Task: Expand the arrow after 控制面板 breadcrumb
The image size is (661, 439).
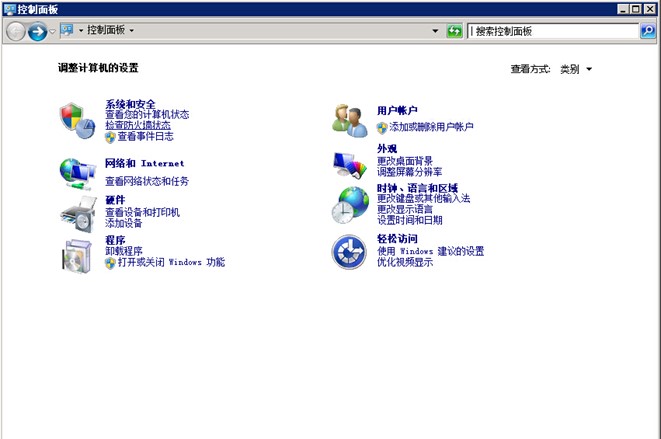Action: 131,31
